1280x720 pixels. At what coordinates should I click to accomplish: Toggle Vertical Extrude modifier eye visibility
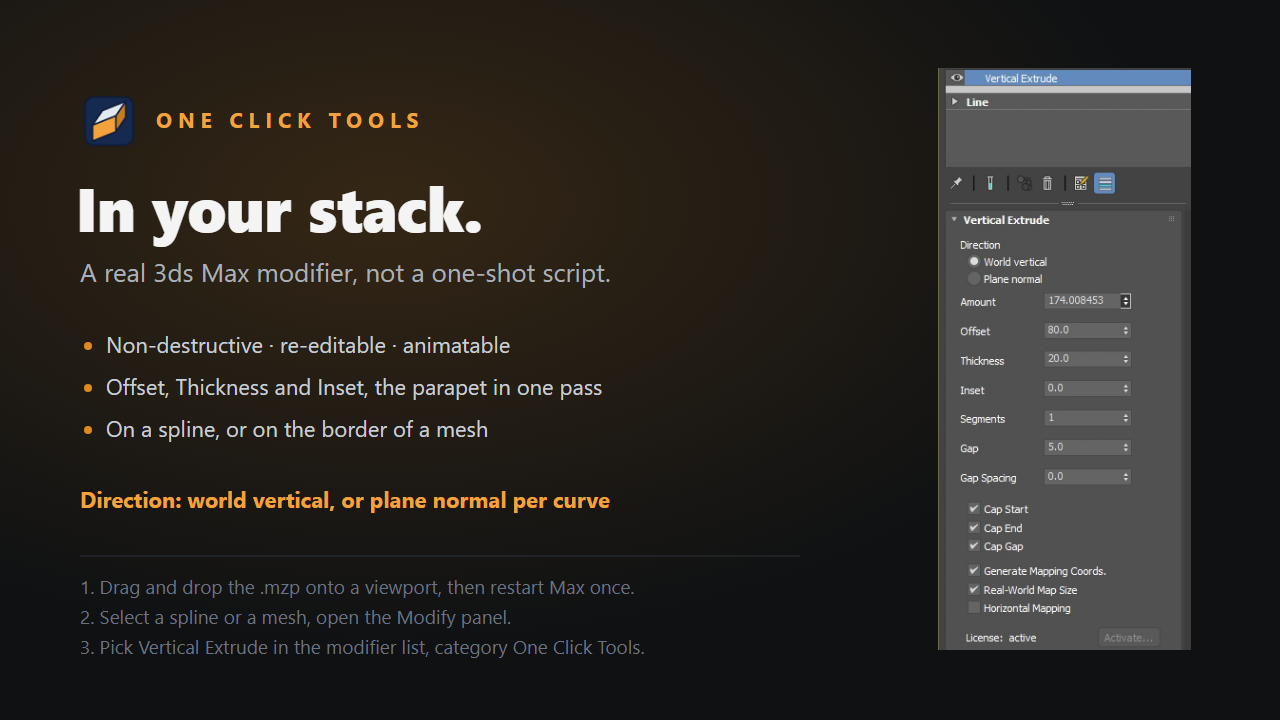coord(957,78)
